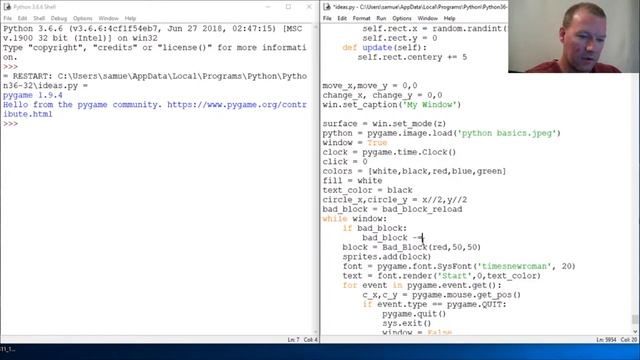Click the 'bad_block -=' line being edited
This screenshot has width=640, height=360.
pos(393,238)
